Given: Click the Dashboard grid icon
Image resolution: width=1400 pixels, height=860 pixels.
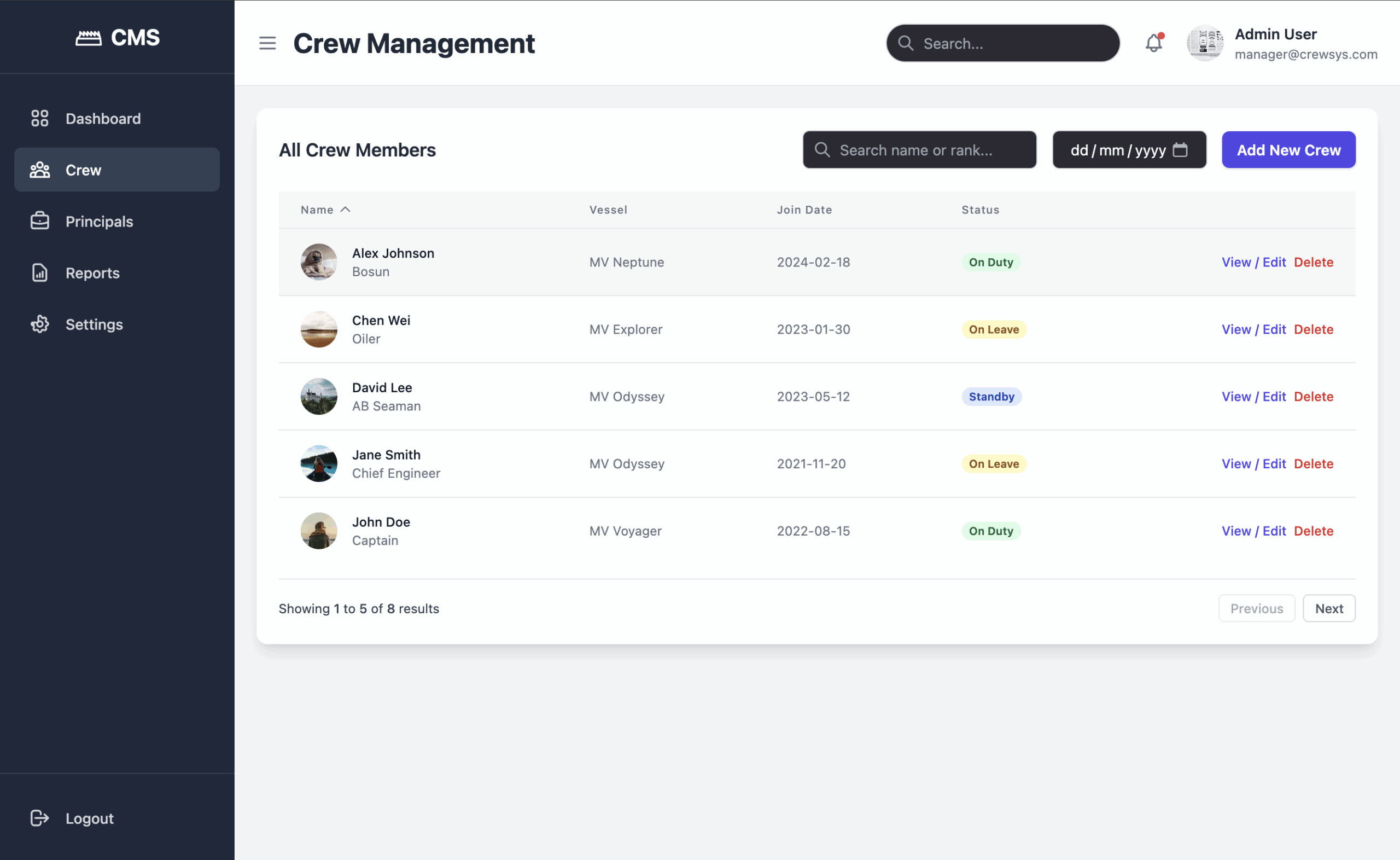Looking at the screenshot, I should (39, 118).
